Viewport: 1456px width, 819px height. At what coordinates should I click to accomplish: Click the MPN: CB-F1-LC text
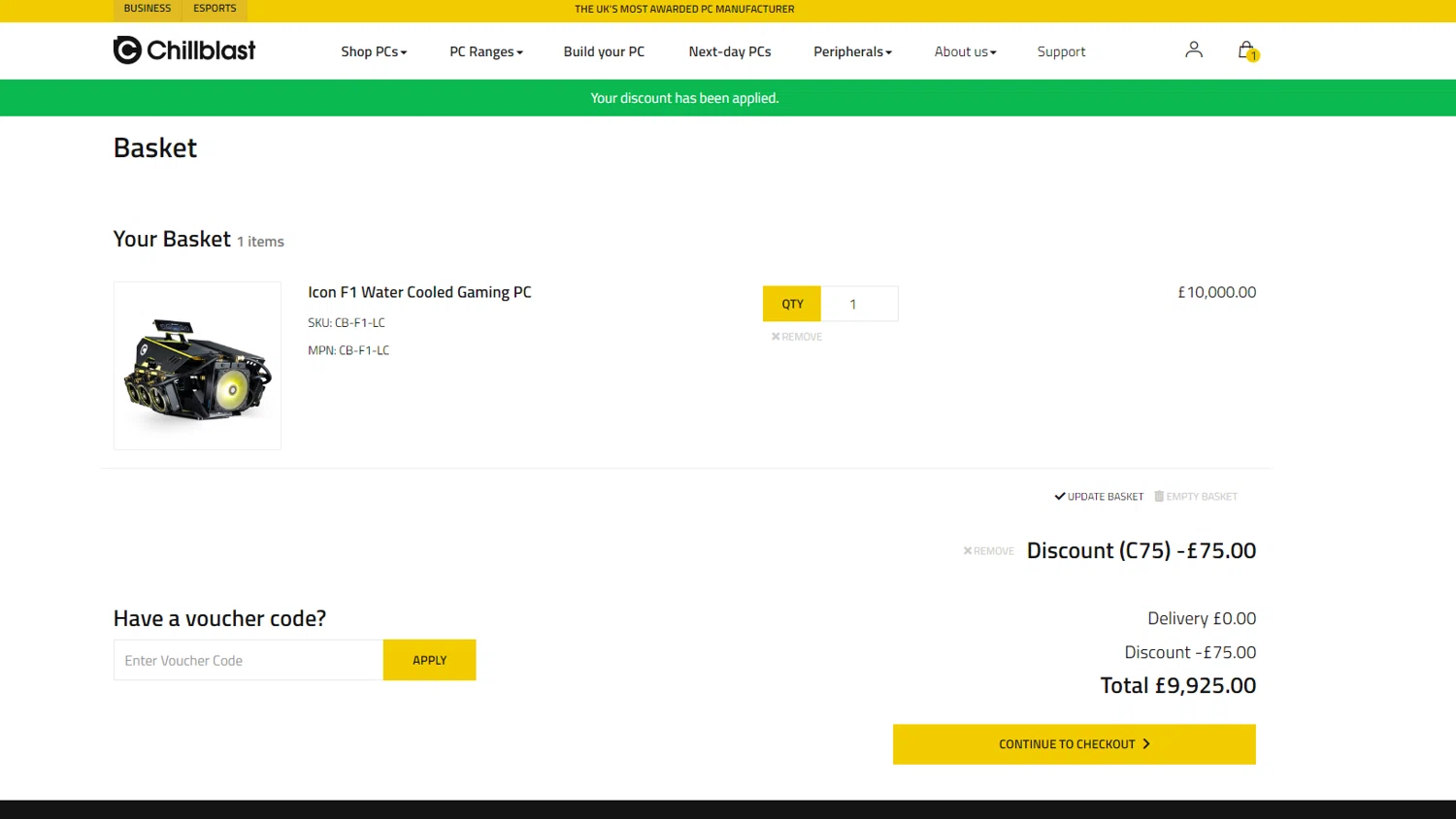348,350
